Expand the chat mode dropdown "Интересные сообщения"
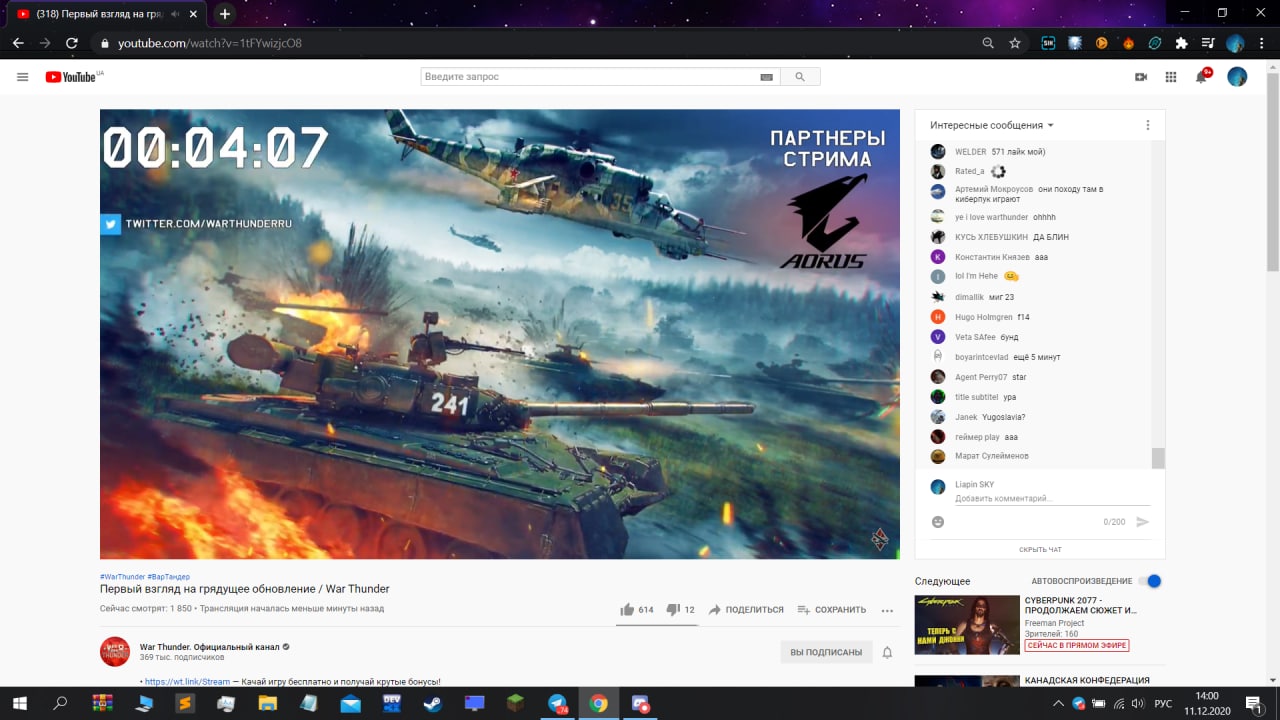The image size is (1280, 720). click(x=992, y=125)
